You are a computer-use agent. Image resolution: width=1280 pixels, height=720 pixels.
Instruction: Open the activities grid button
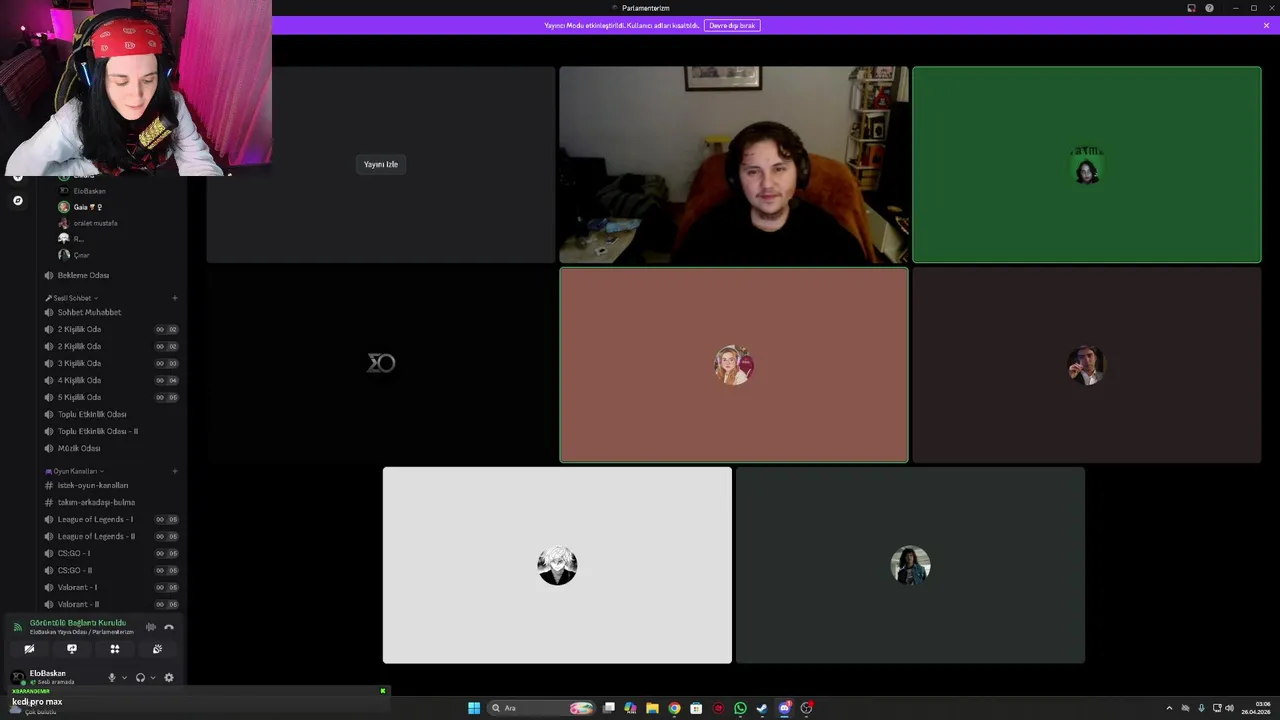click(x=115, y=649)
